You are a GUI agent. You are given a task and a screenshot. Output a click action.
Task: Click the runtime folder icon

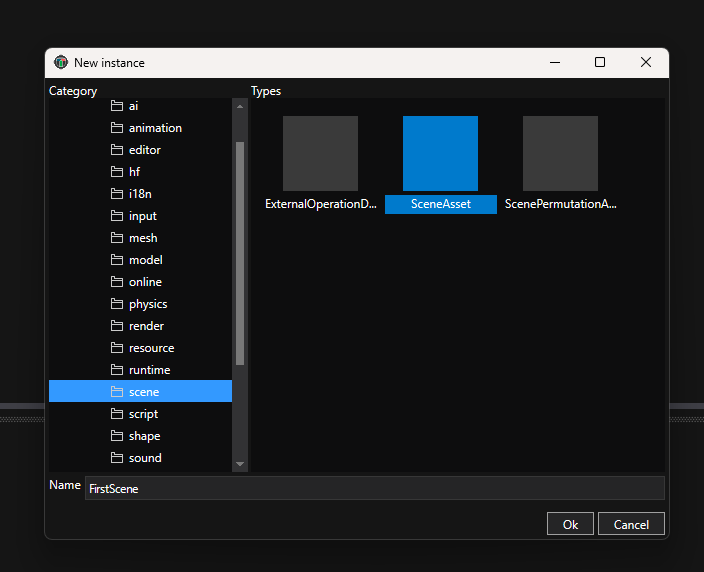(x=117, y=370)
